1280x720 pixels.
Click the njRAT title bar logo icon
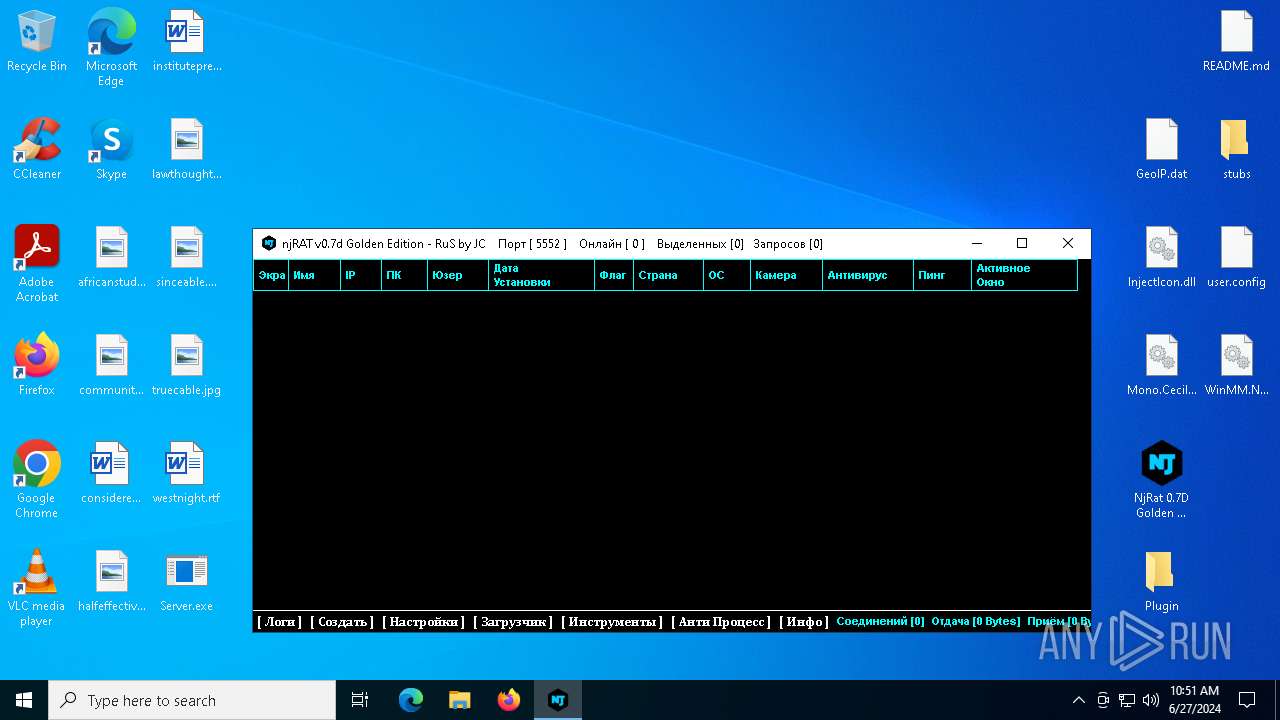[x=269, y=243]
